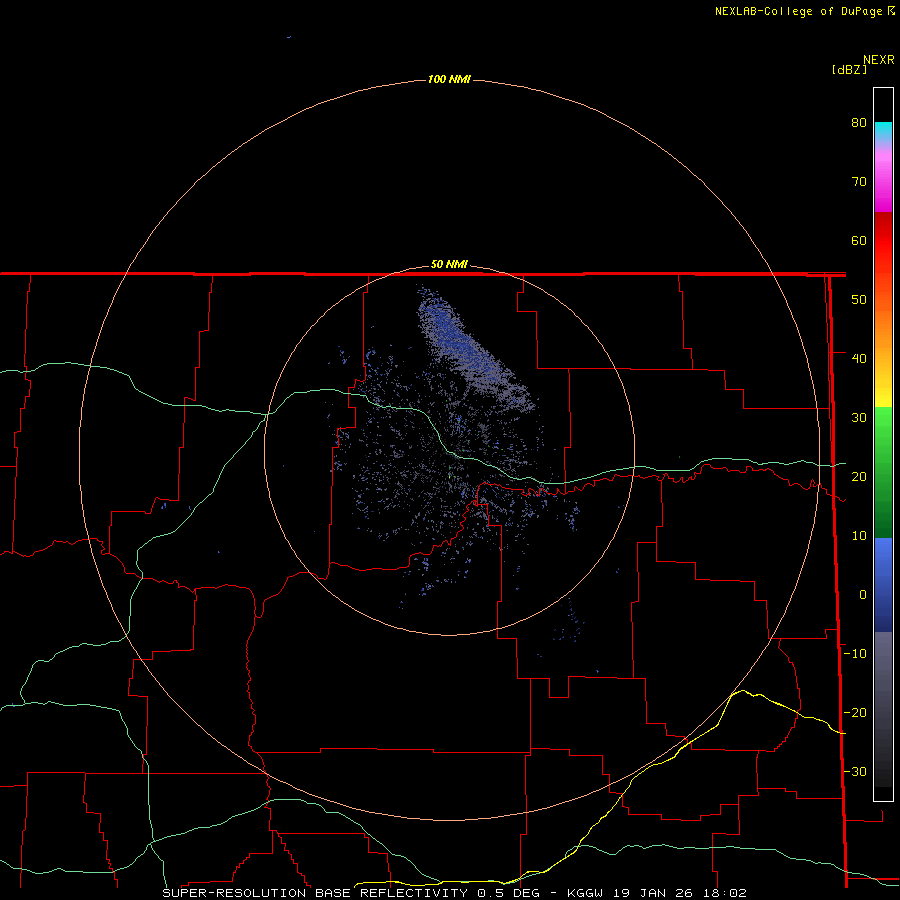Viewport: 900px width, 900px height.
Task: Click the 70 dBZ scale value
Action: tap(859, 182)
